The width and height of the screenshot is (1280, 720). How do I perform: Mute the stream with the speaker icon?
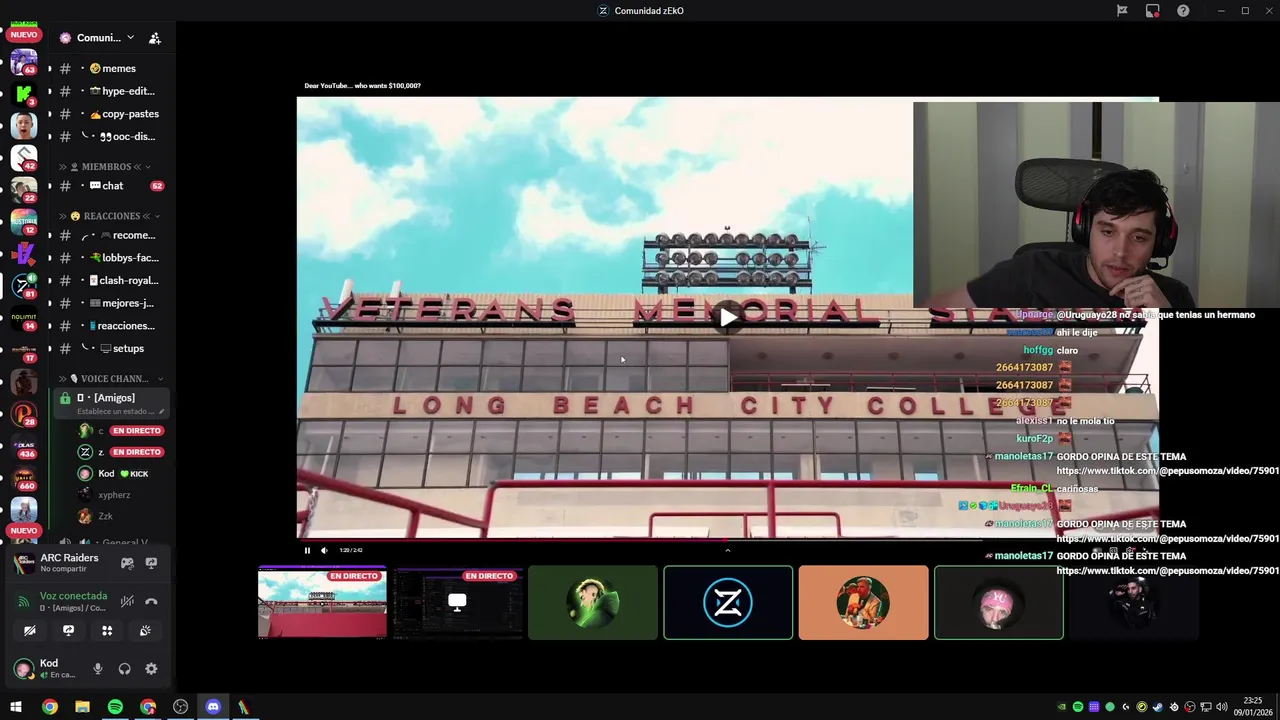click(324, 550)
